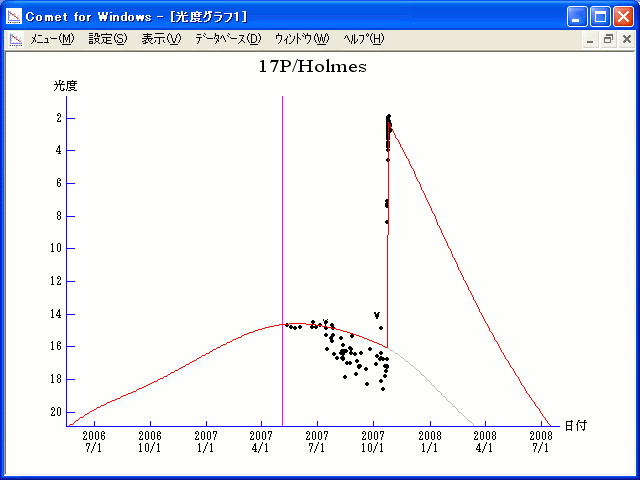The image size is (640, 480).
Task: Click the 2006 7/1 date axis label
Action: click(x=94, y=442)
